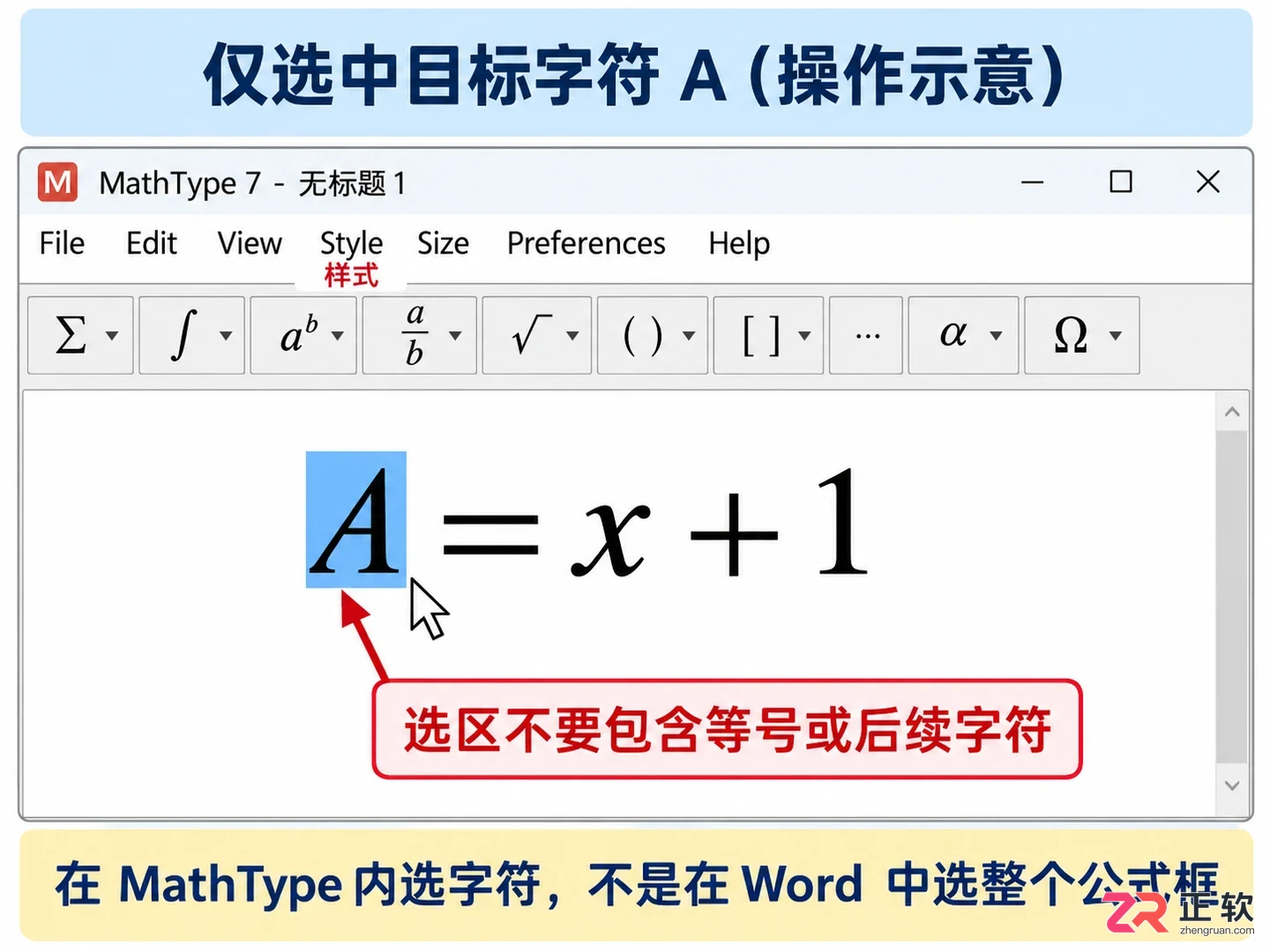
Task: Expand the dropdown arrow beside the Omega symbol
Action: coord(1116,336)
